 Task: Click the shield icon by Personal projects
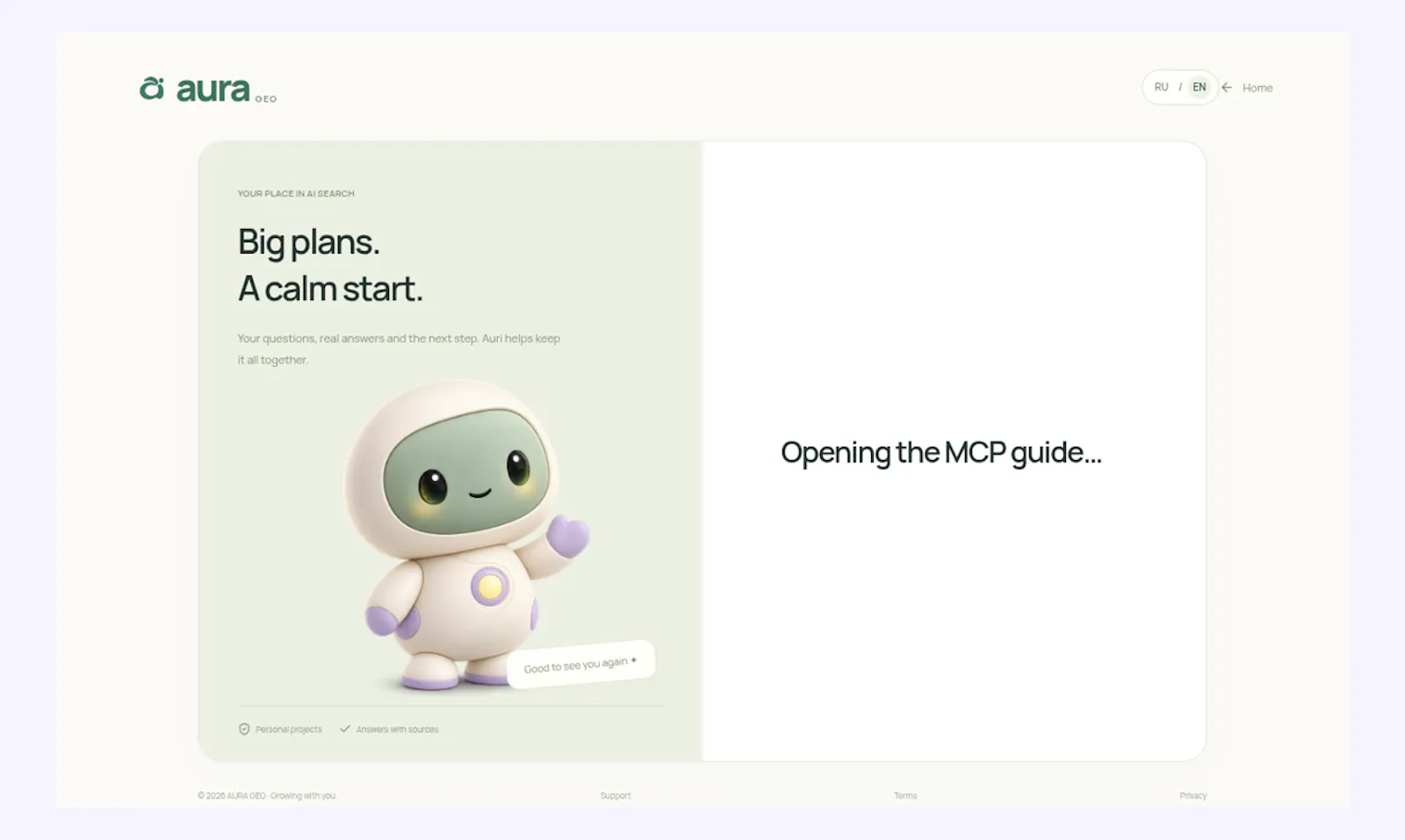(x=244, y=729)
